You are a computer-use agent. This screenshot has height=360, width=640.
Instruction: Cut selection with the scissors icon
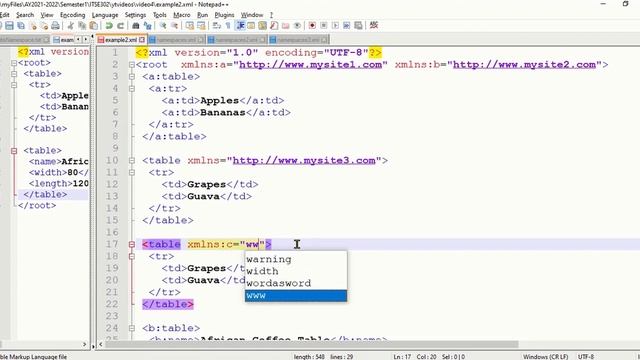click(70, 26)
